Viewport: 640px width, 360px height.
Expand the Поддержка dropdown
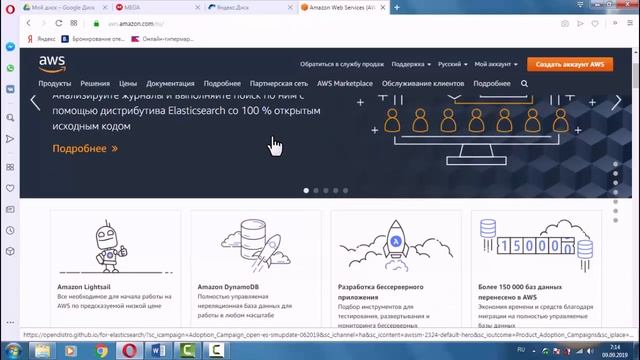[411, 64]
